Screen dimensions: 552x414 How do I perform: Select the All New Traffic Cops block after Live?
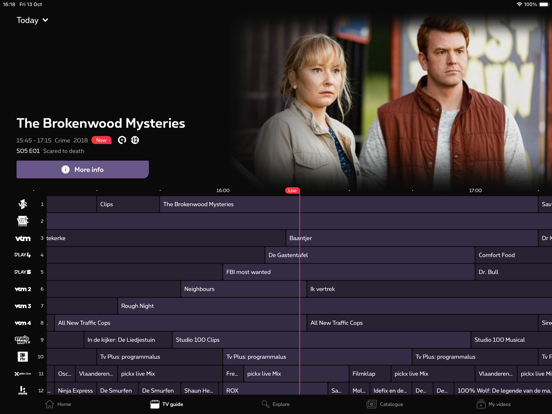click(x=422, y=323)
